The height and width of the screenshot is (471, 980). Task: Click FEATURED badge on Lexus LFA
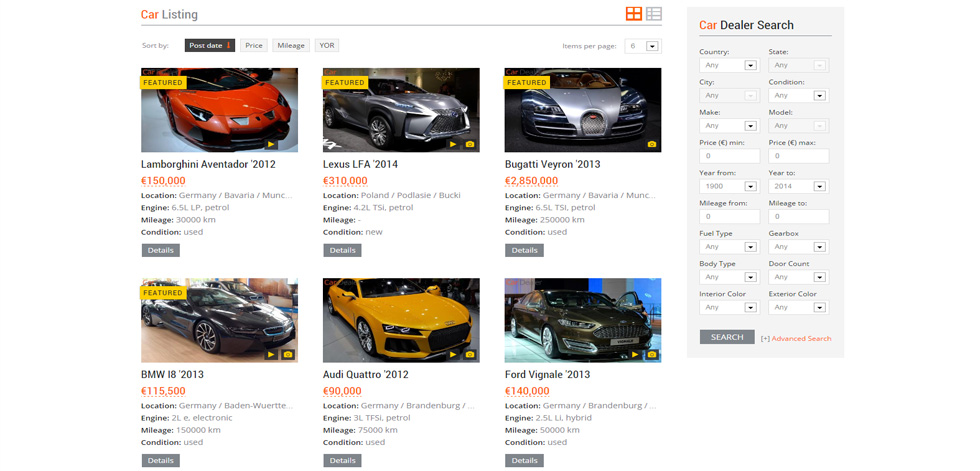click(x=344, y=82)
